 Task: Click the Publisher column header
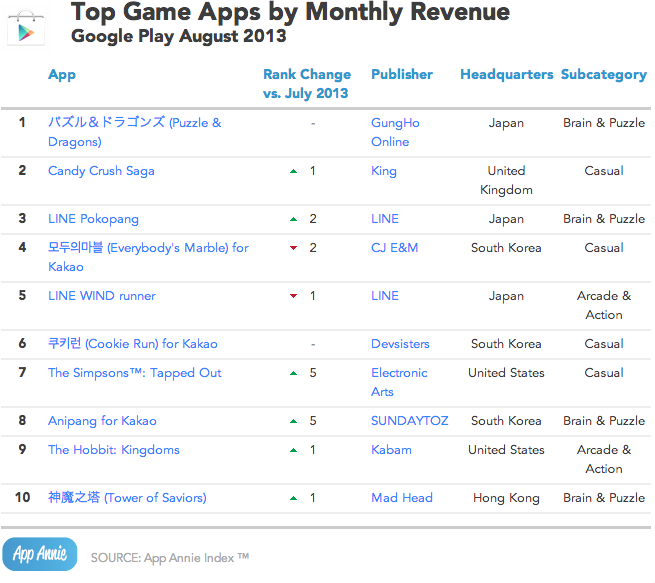coord(402,74)
